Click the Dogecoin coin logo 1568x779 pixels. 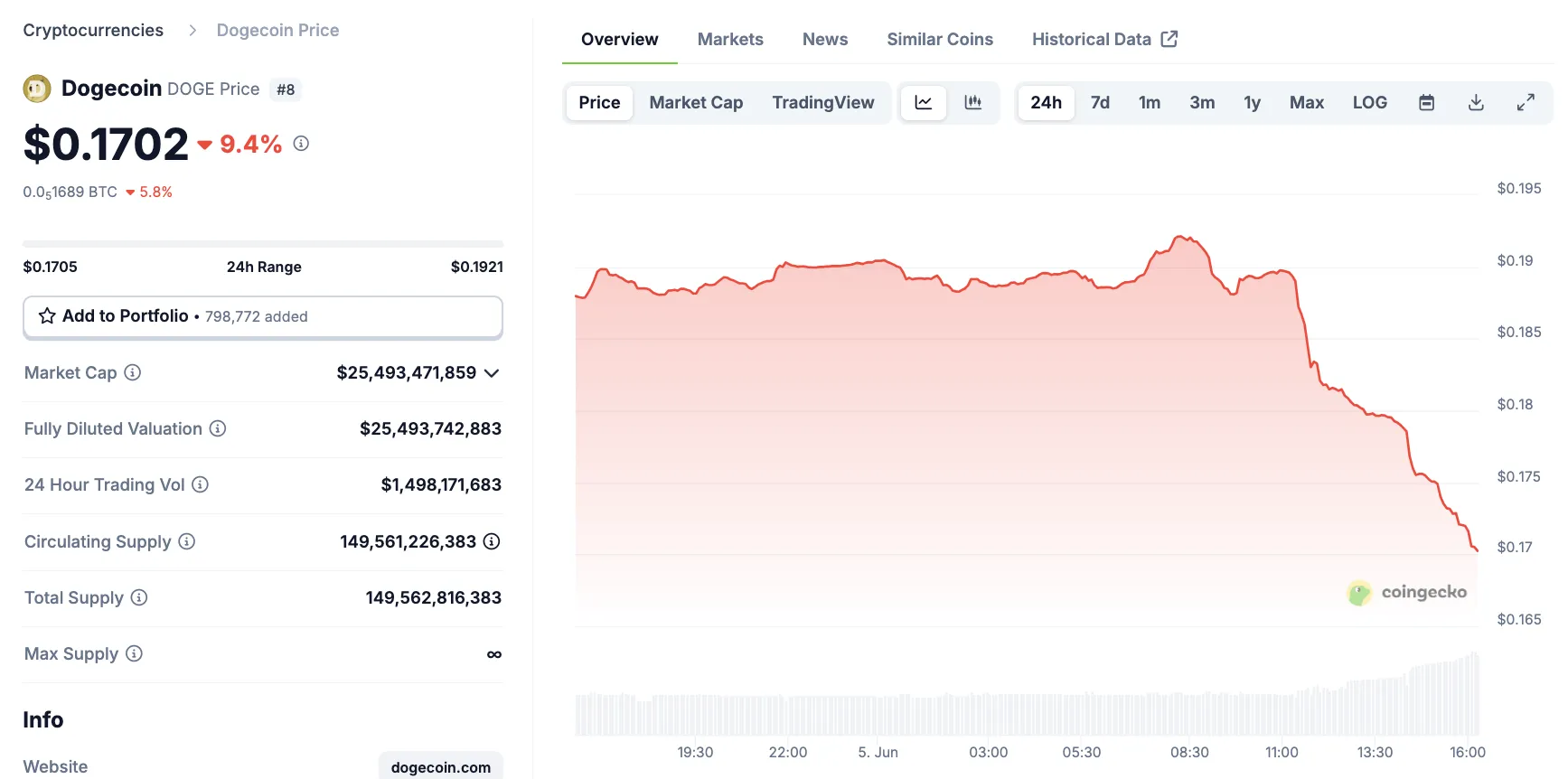pyautogui.click(x=36, y=88)
